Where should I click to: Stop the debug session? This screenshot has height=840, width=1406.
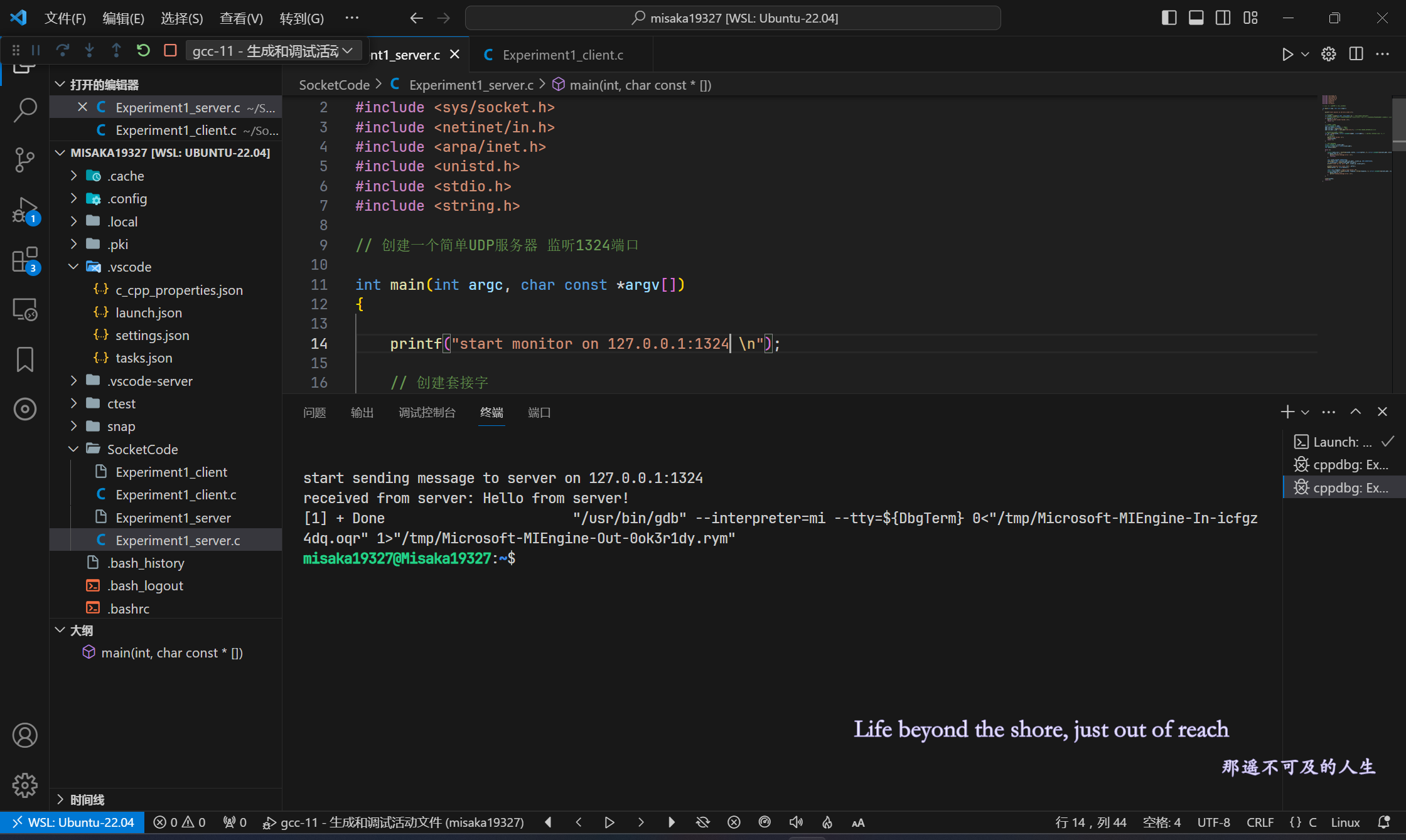pos(170,50)
